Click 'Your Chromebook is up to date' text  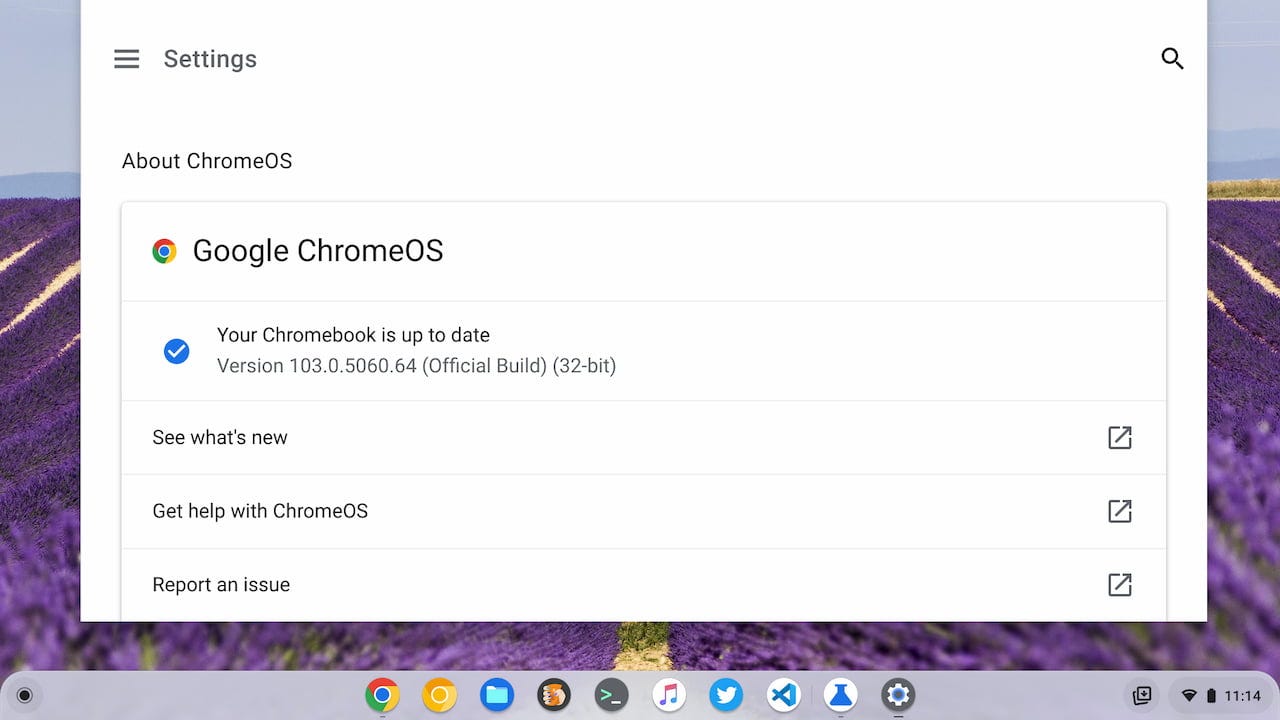point(353,335)
